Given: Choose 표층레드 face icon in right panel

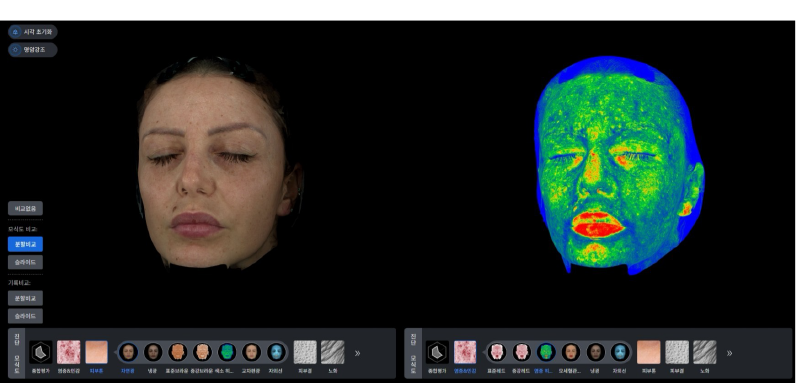Looking at the screenshot, I should pos(496,352).
